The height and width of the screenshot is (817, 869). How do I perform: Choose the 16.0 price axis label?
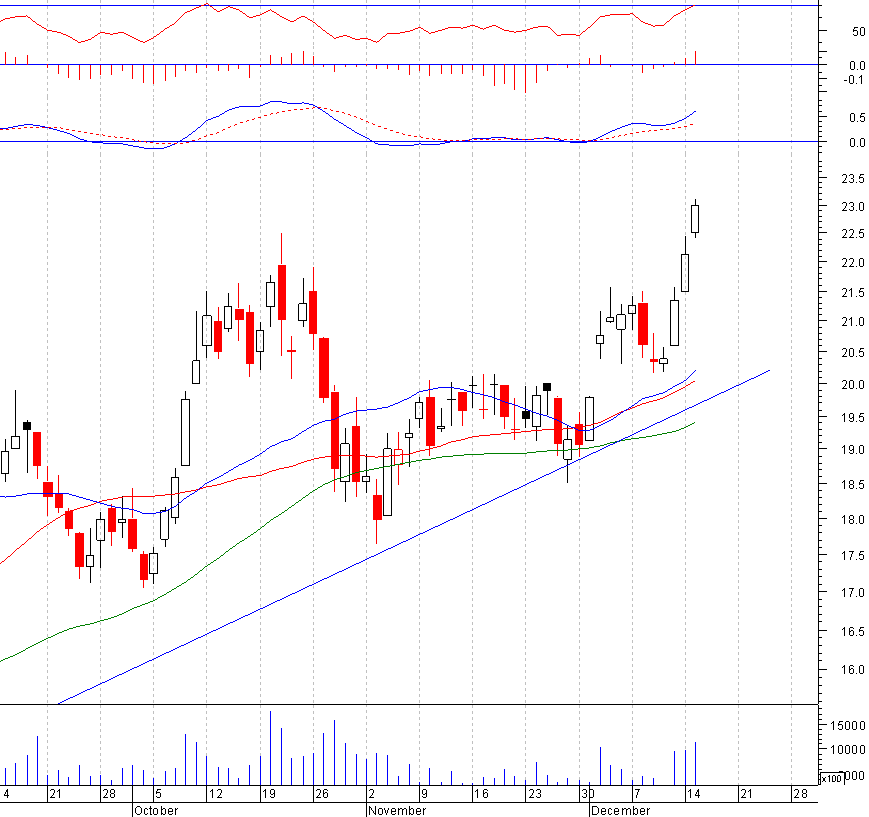tap(852, 670)
